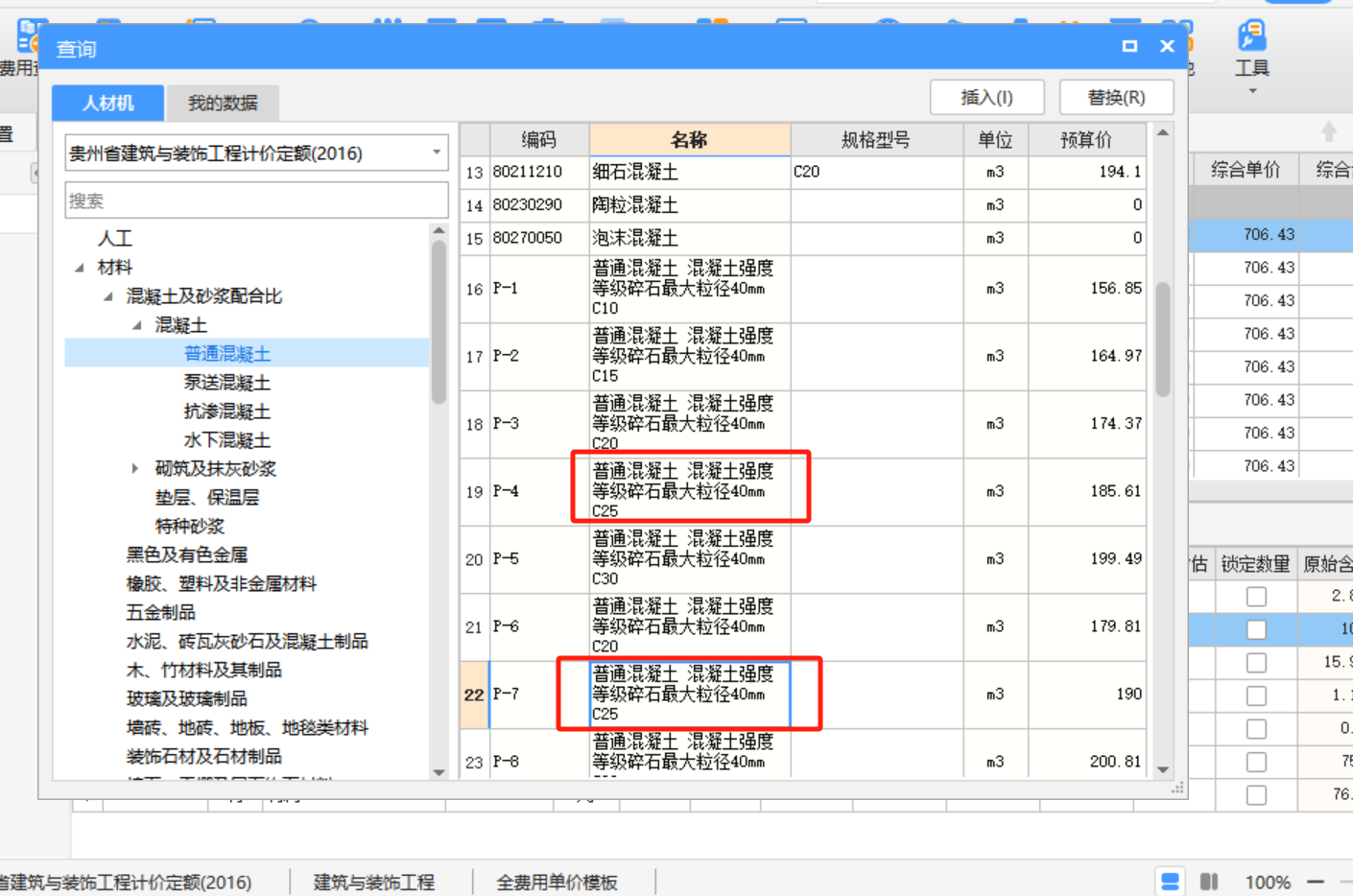Select 五金制品 in the tree
Screen dimensions: 1353x896
161,613
